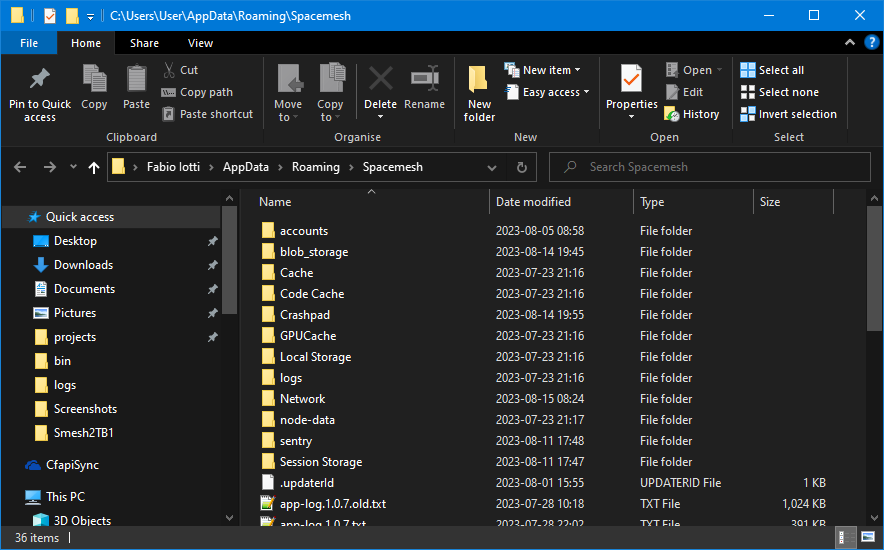Click Fabio Iotti in breadcrumb path
Image resolution: width=884 pixels, height=550 pixels.
coord(173,167)
